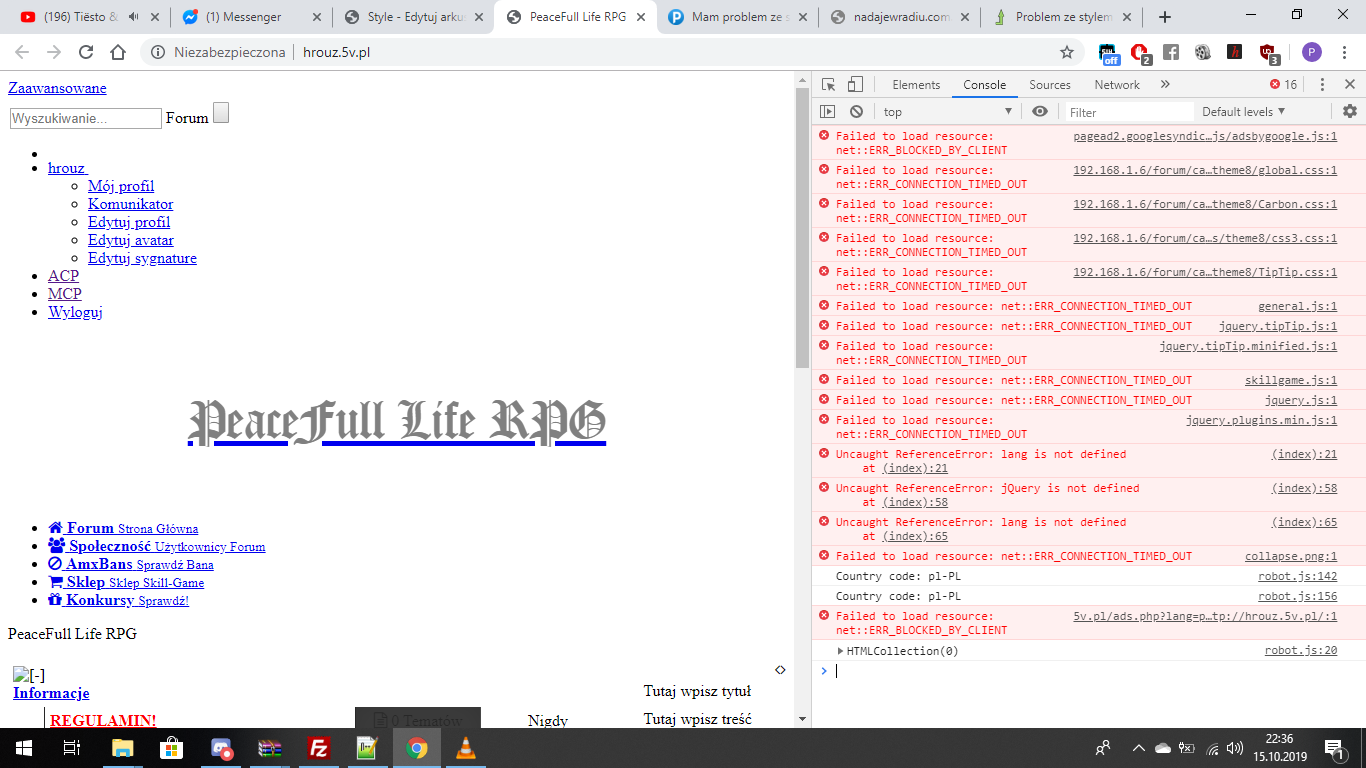The image size is (1366, 768).
Task: Clear the console with the ban icon
Action: click(856, 112)
